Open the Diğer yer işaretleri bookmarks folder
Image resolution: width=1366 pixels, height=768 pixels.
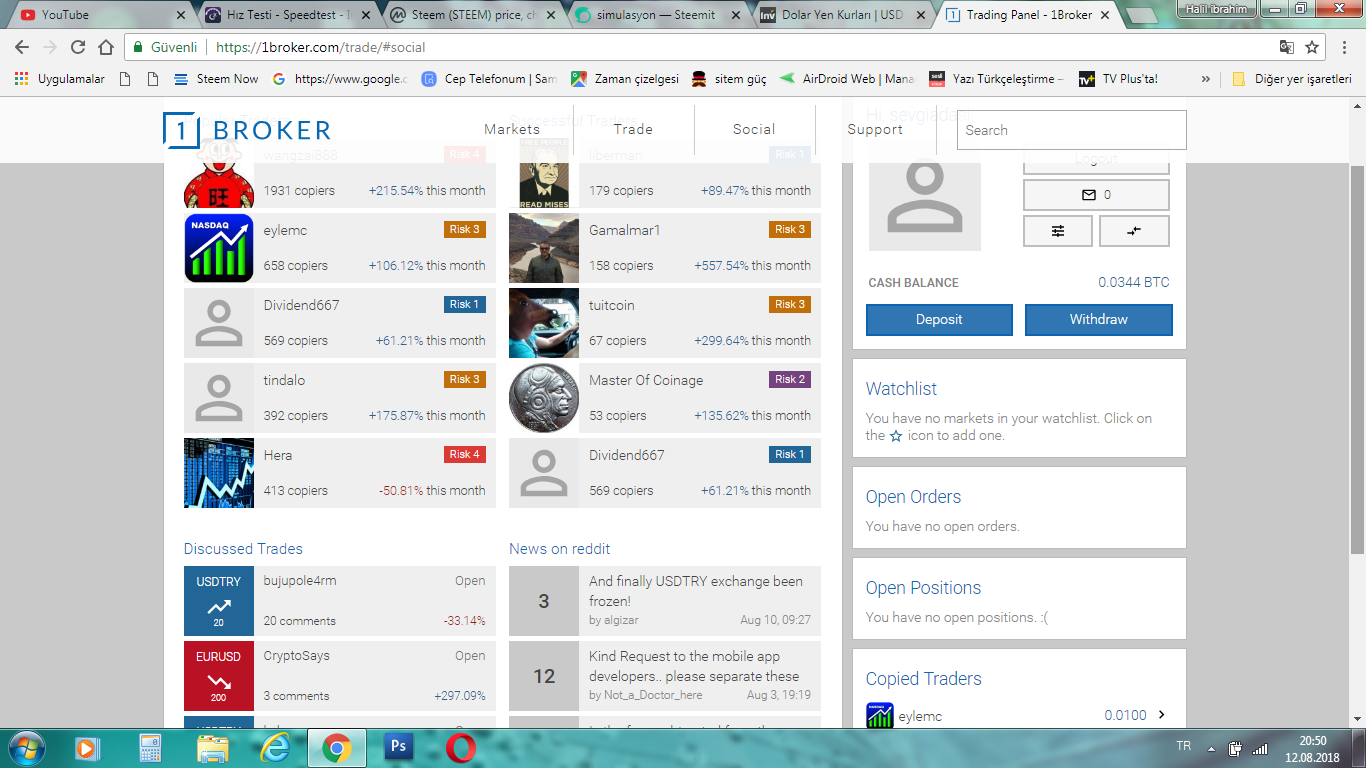(1292, 79)
